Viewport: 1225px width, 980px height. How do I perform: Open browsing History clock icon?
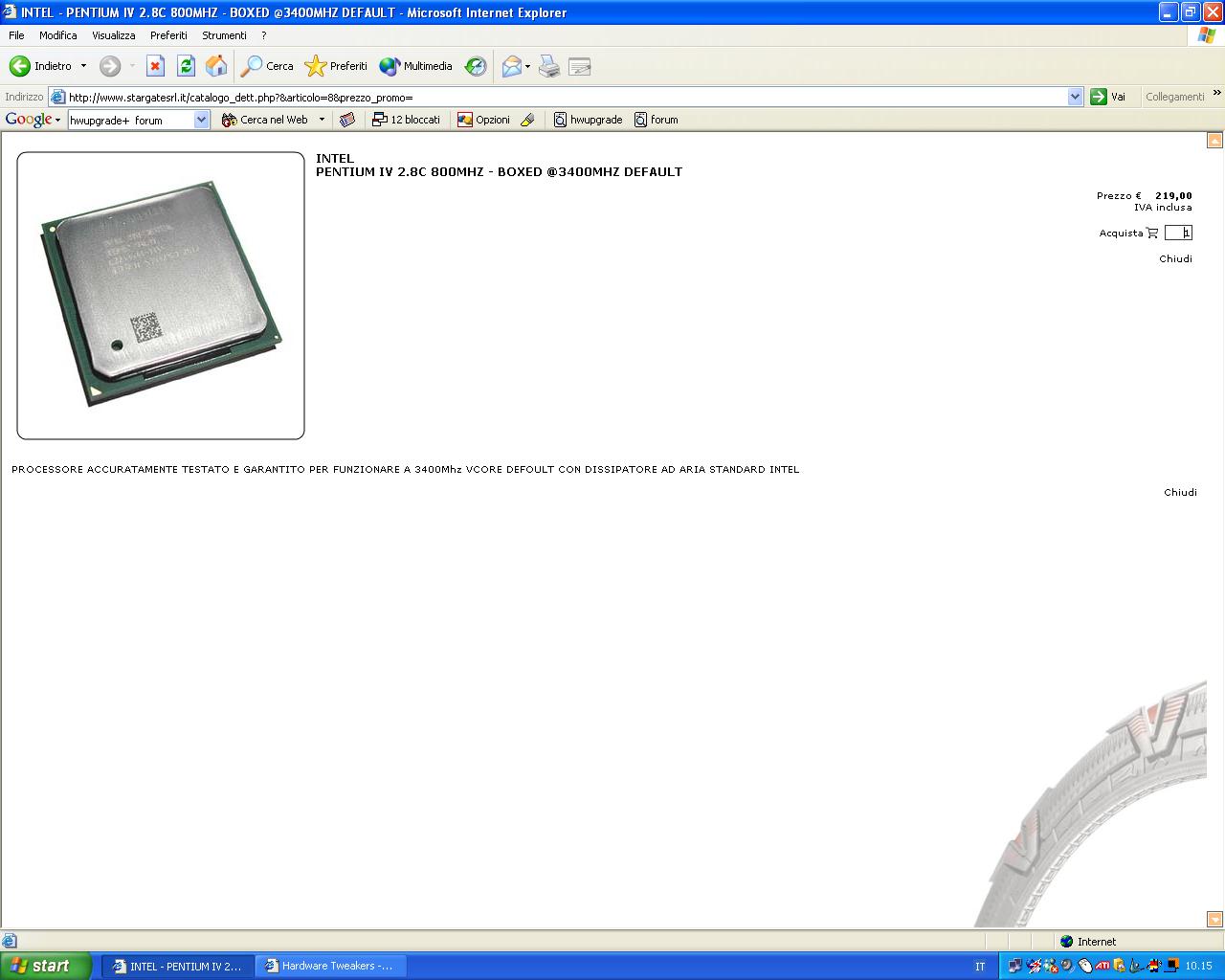(x=476, y=66)
